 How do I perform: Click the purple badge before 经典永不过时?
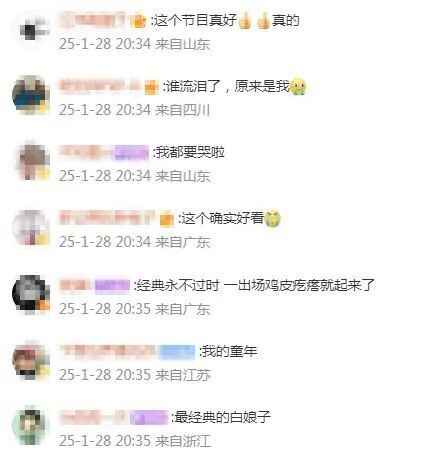(x=112, y=286)
